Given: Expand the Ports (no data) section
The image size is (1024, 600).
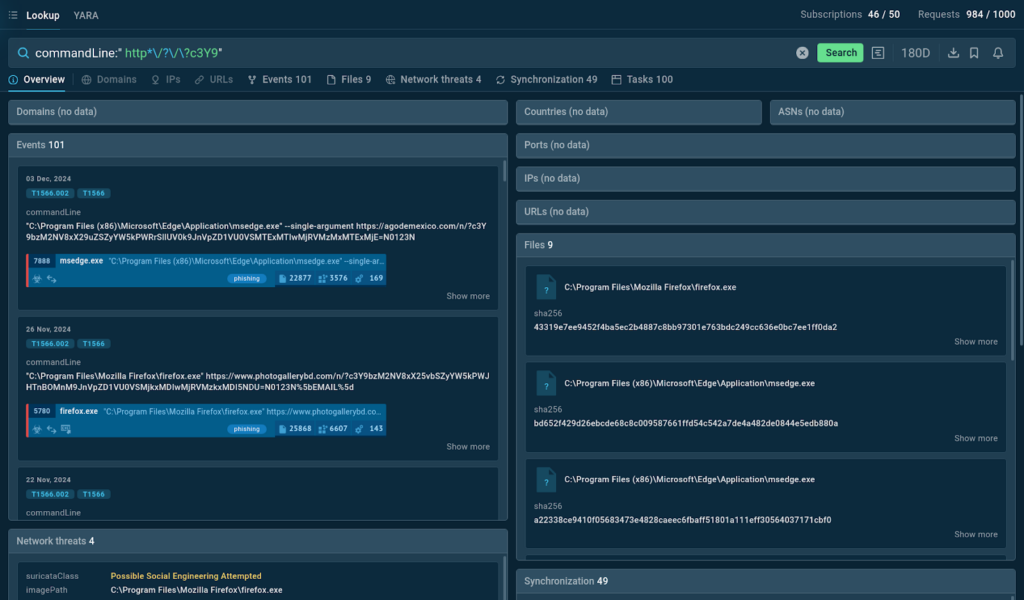Looking at the screenshot, I should [765, 145].
